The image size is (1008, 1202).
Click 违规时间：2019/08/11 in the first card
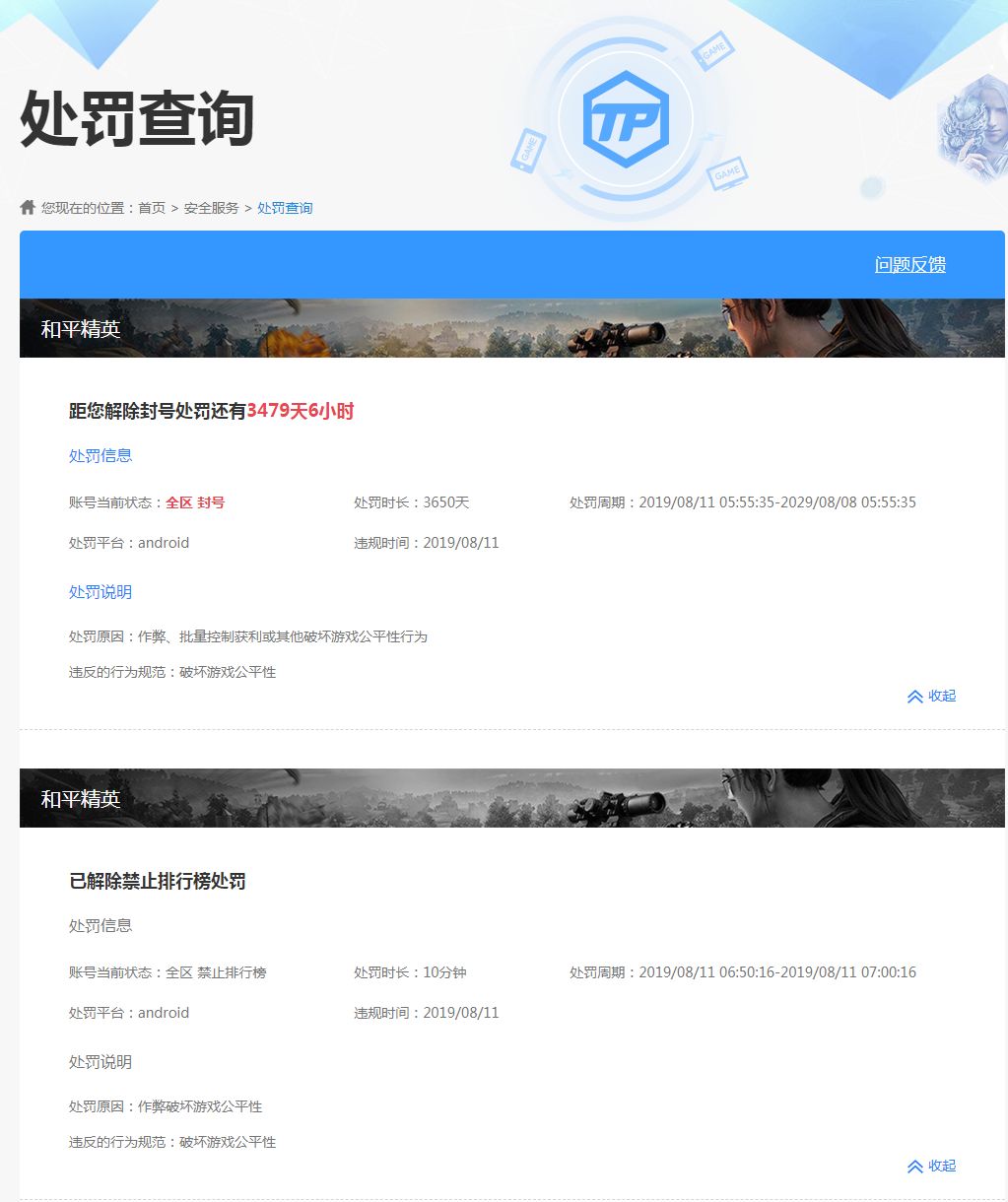click(x=427, y=543)
